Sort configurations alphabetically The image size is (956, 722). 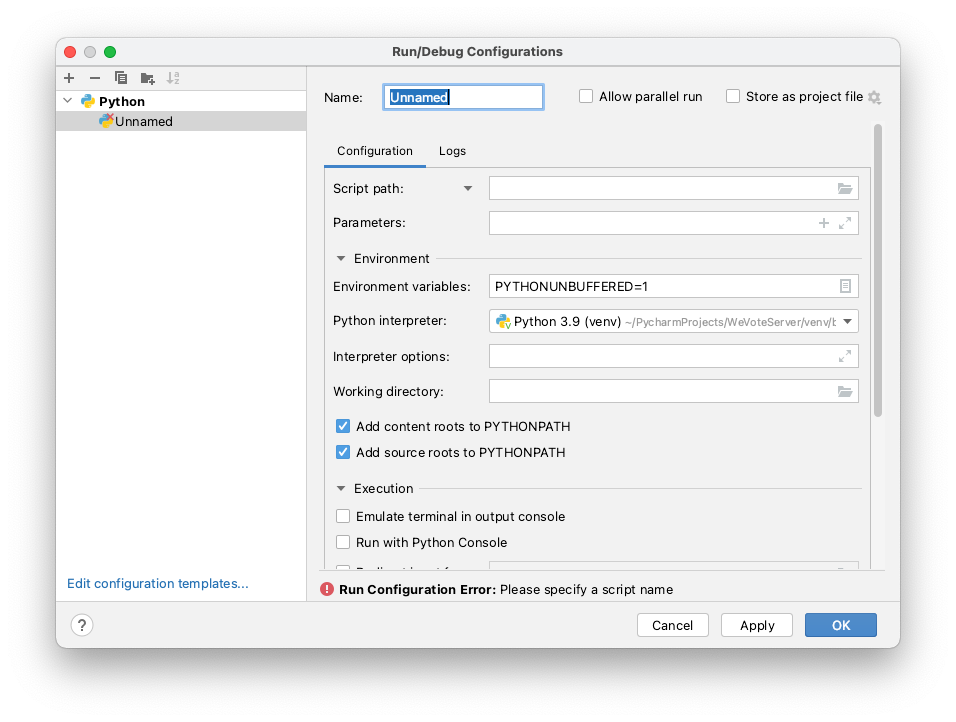(x=173, y=78)
